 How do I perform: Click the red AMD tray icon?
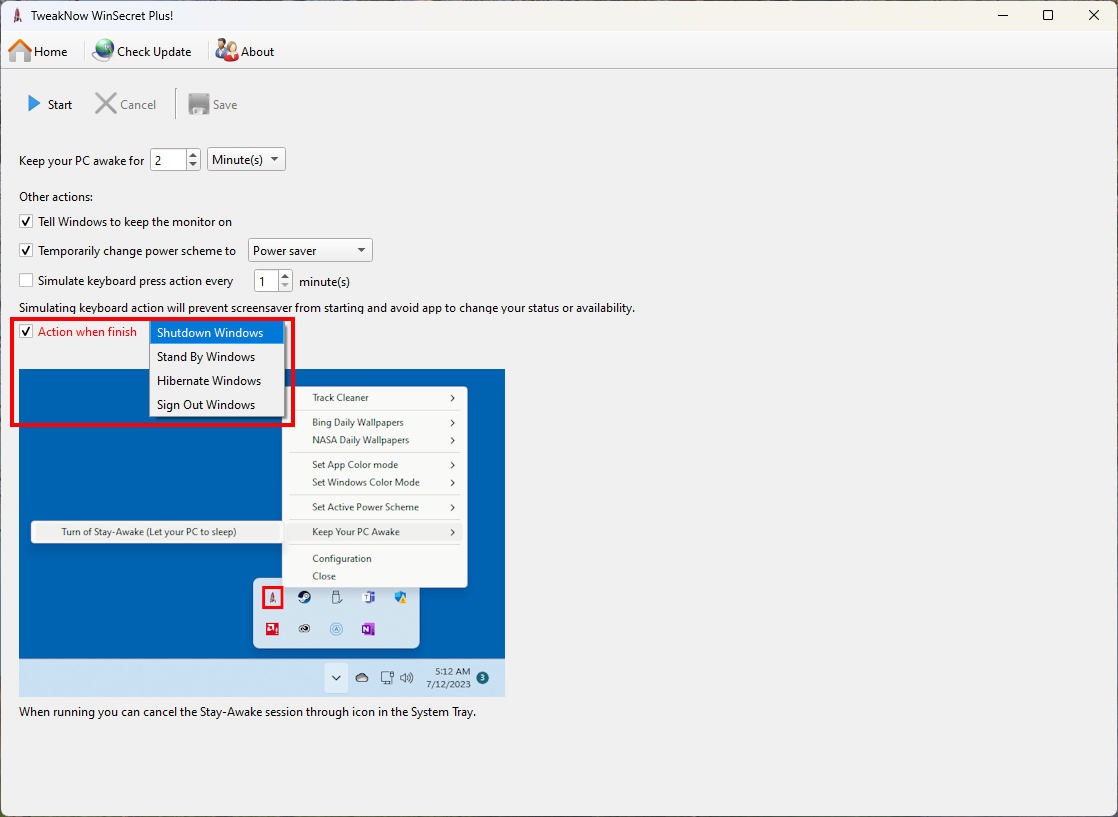pos(272,629)
